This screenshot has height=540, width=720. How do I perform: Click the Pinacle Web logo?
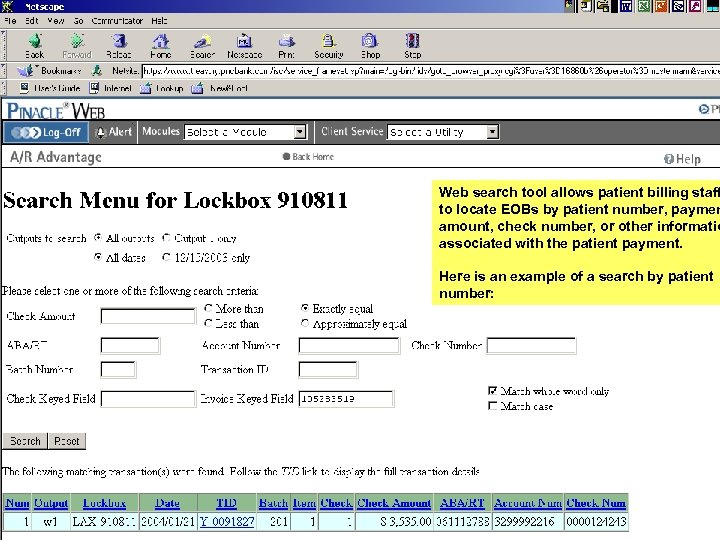pyautogui.click(x=56, y=111)
